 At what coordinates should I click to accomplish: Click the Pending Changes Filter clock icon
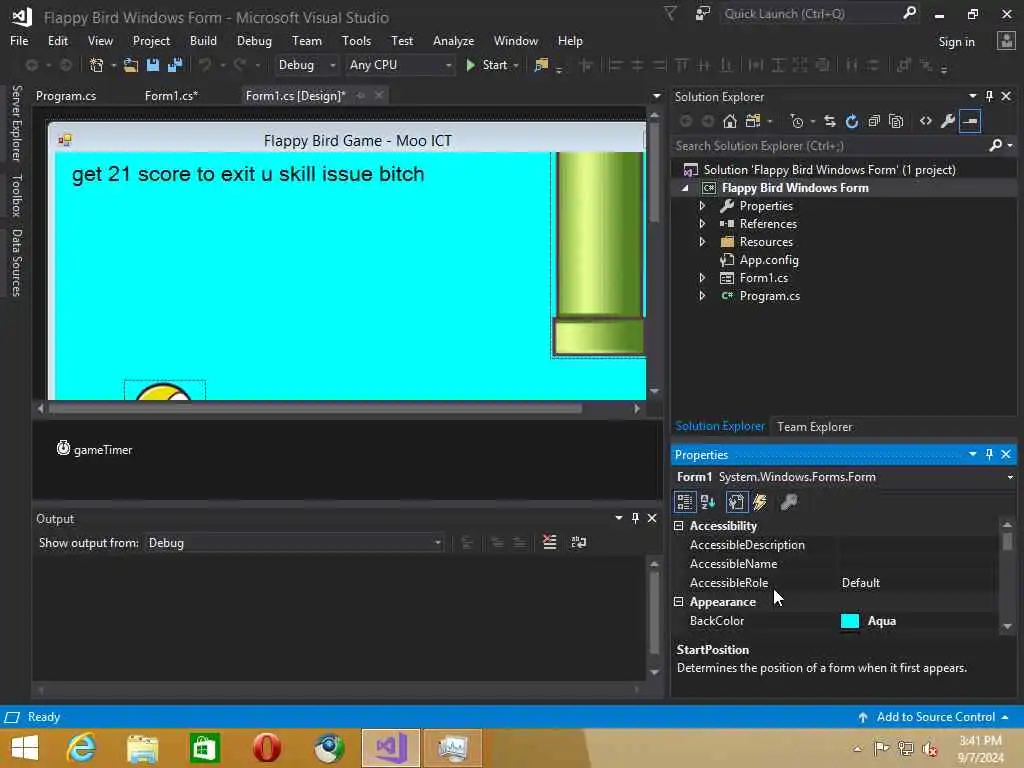(x=796, y=121)
